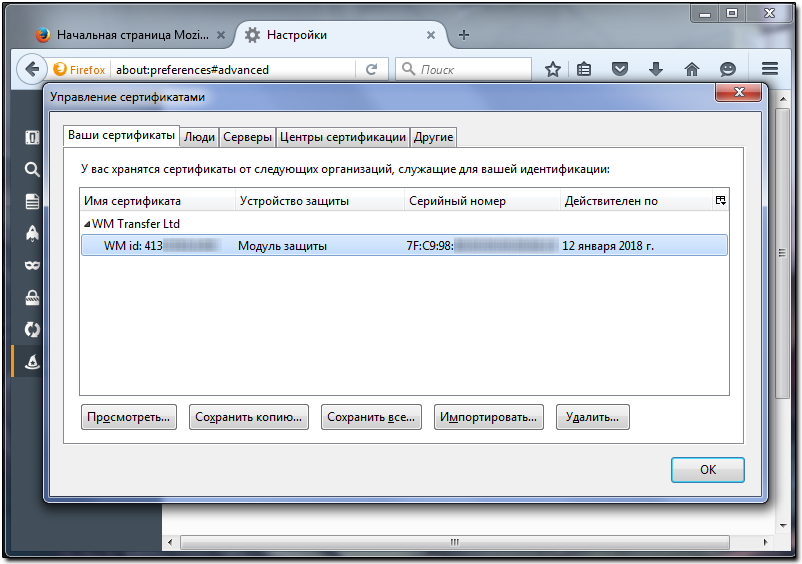
Task: Open the Search preferences sidebar icon
Action: pyautogui.click(x=32, y=169)
